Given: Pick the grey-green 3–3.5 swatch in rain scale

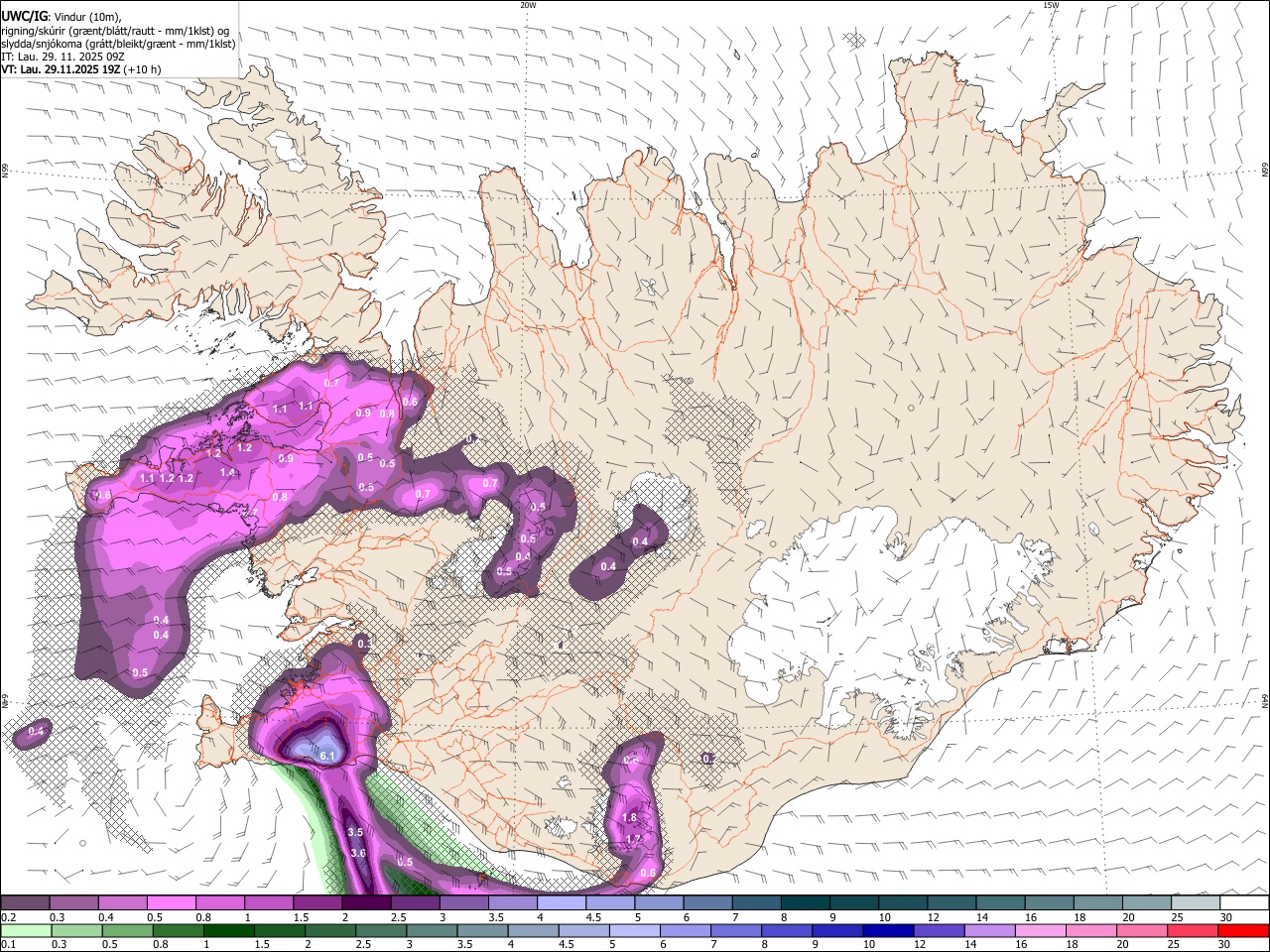Looking at the screenshot, I should (430, 931).
